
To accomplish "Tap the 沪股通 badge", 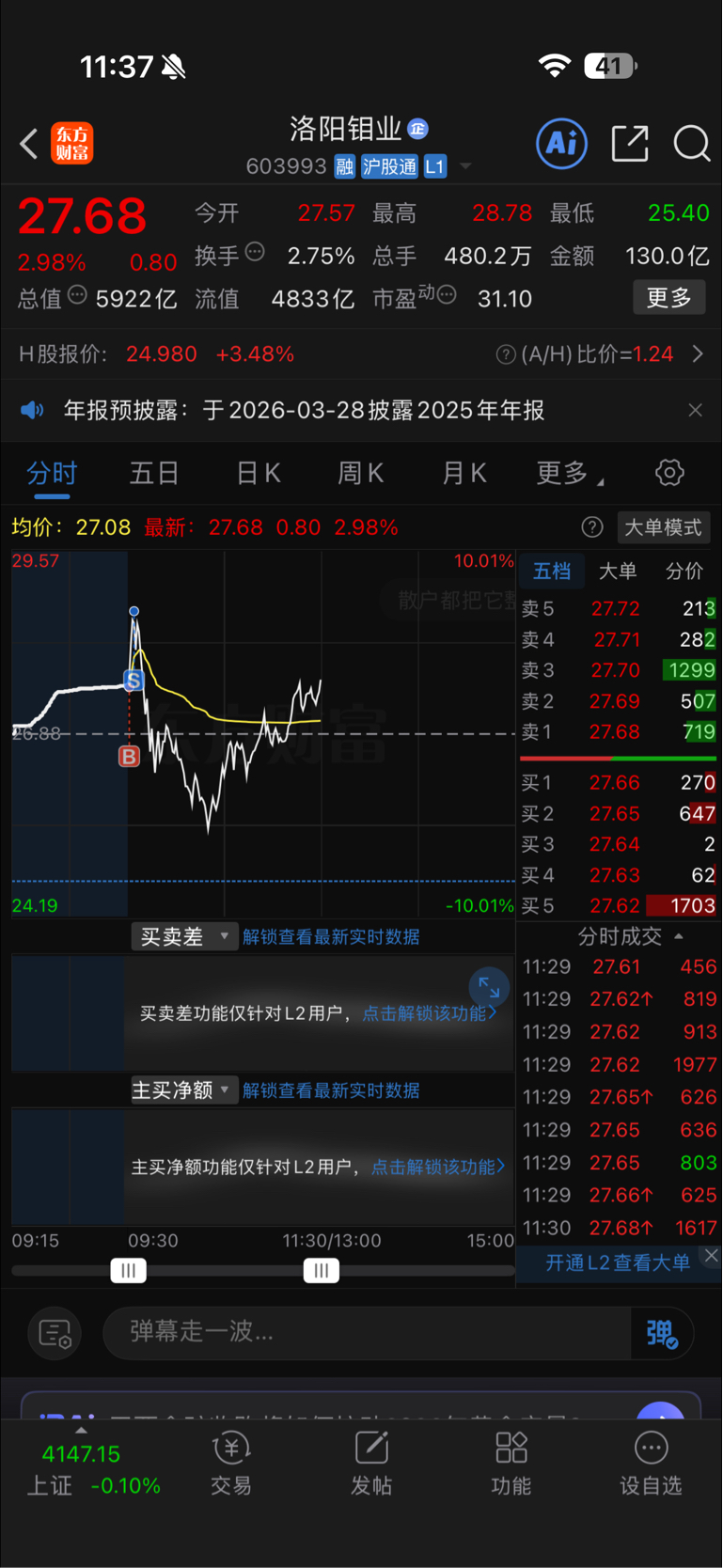I will pos(389,166).
